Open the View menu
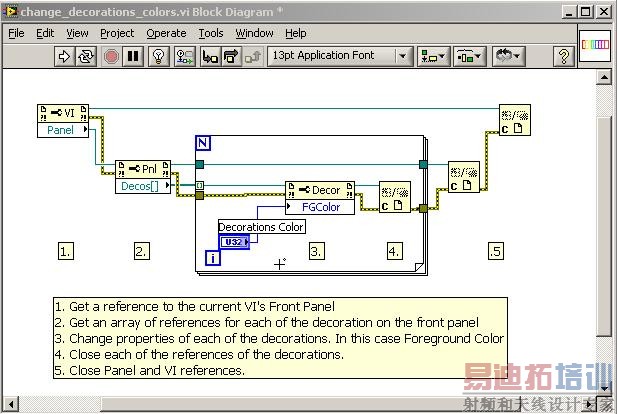Viewport: 617px width, 414px height. [77, 33]
